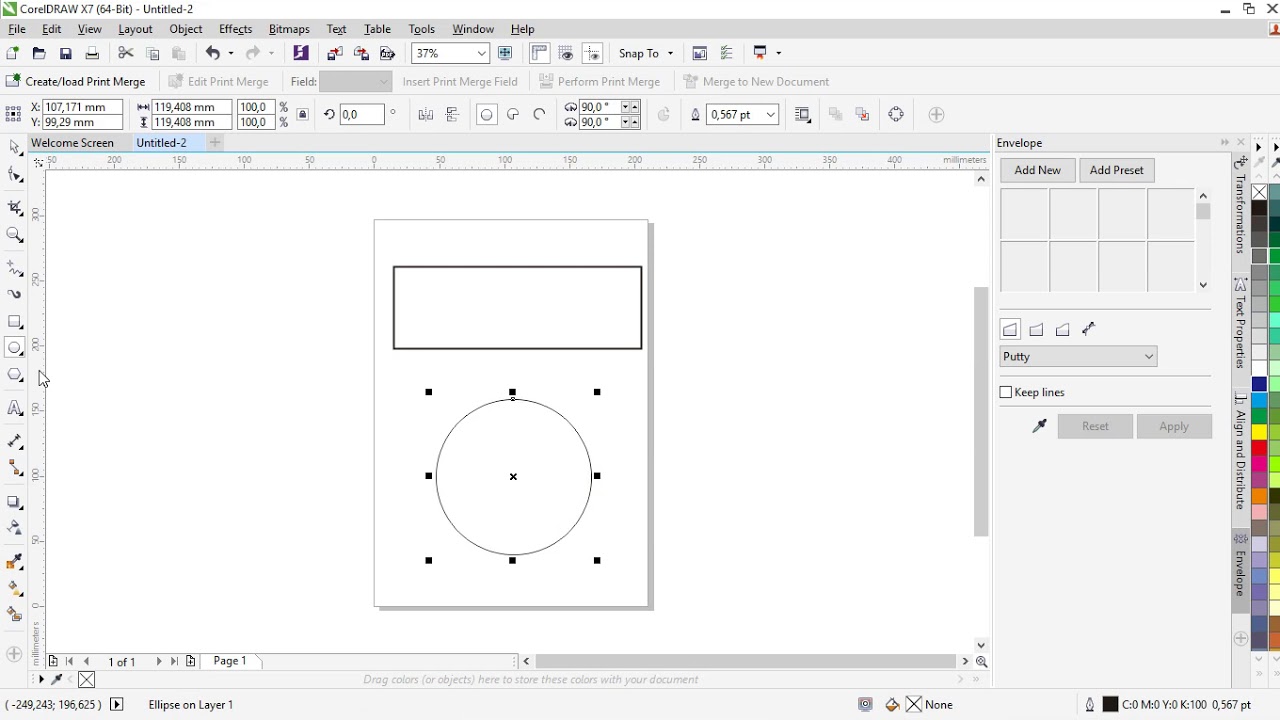The height and width of the screenshot is (720, 1280).
Task: Save the document with the Save icon
Action: pos(66,53)
